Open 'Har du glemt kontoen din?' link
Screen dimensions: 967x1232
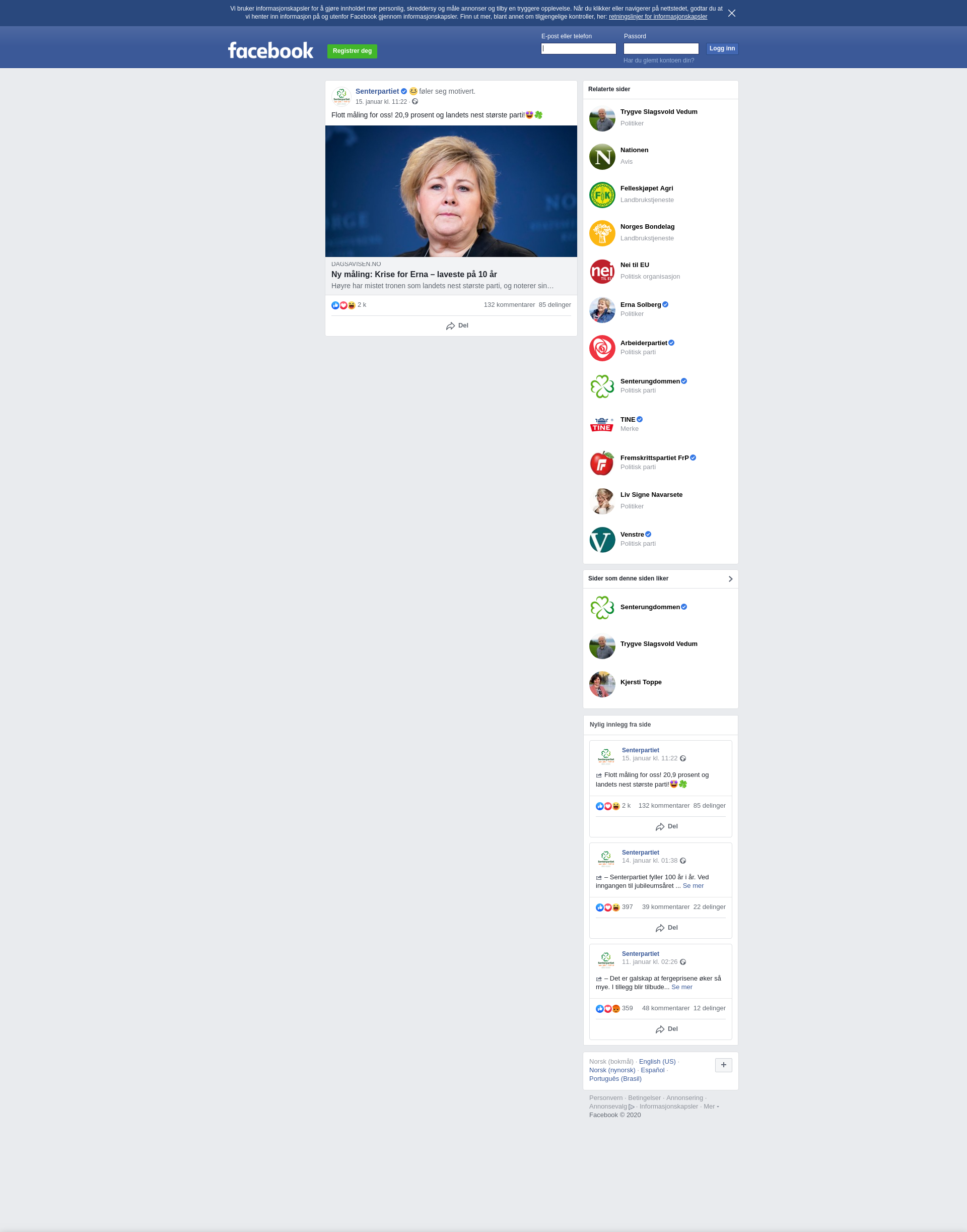658,60
